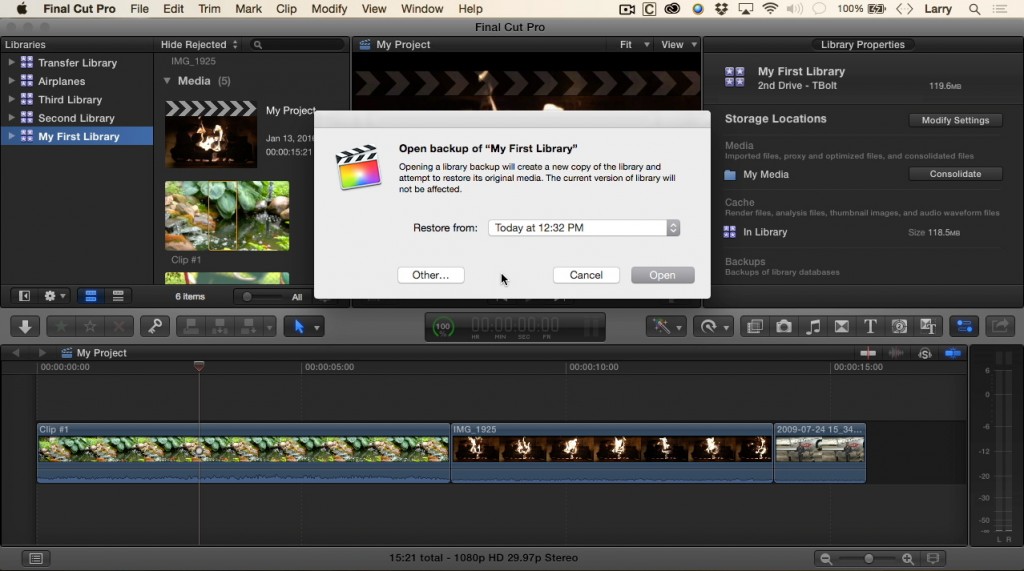Open the Retime speed menu
Viewport: 1024px width, 571px height.
[712, 326]
